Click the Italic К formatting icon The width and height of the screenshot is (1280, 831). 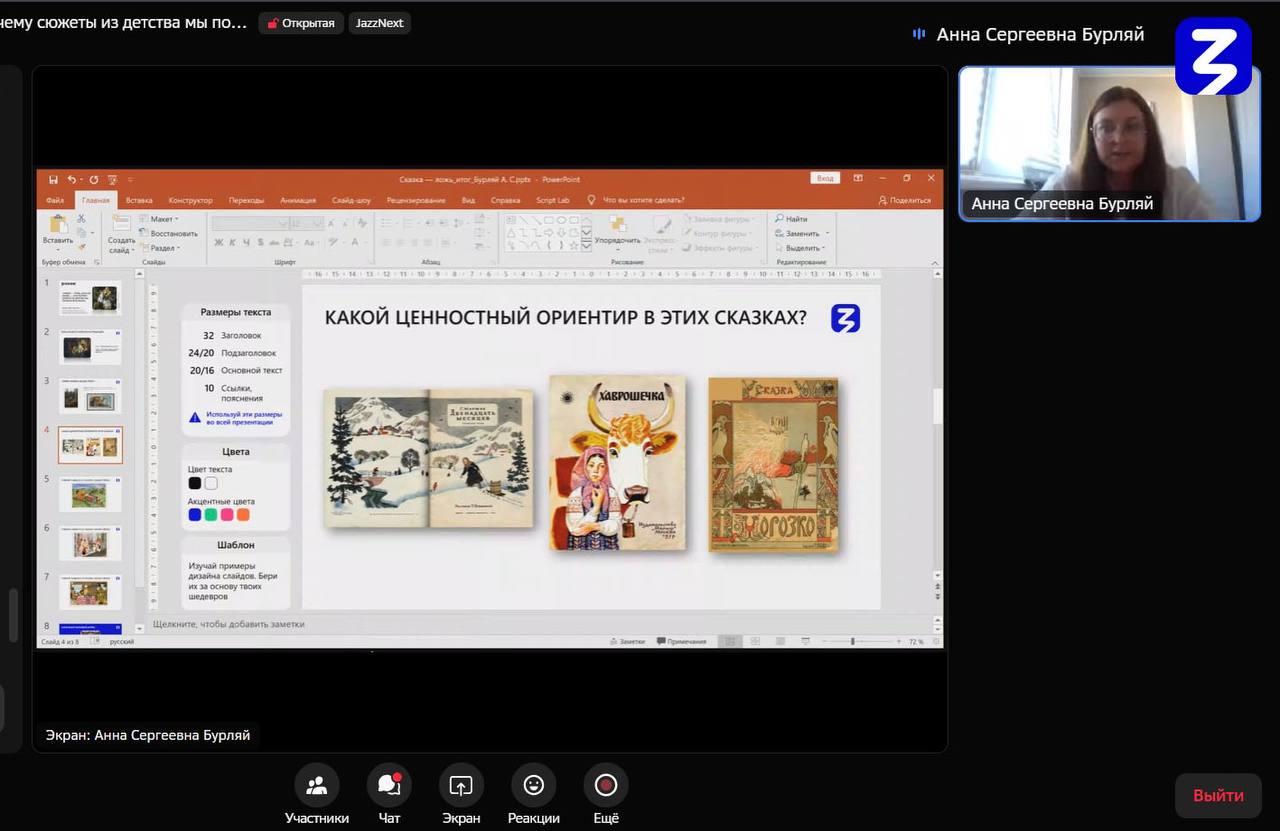click(x=233, y=242)
